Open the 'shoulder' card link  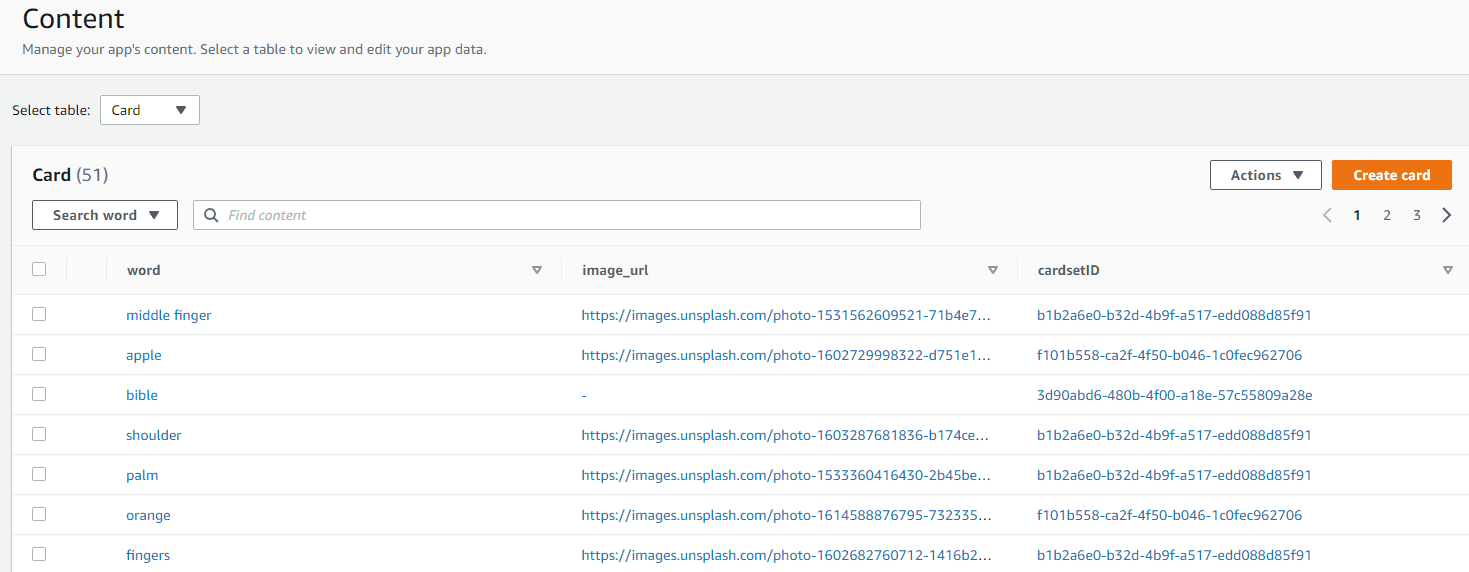[x=153, y=435]
